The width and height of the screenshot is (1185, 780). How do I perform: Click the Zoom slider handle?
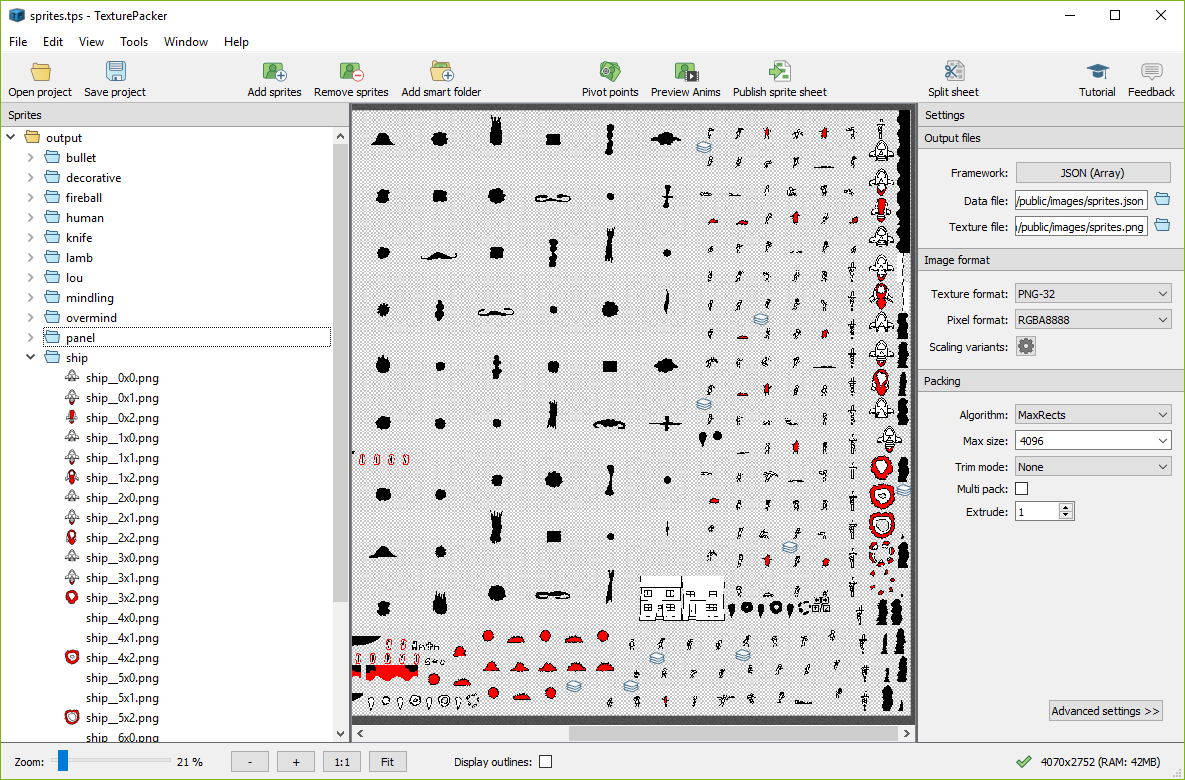click(x=63, y=761)
